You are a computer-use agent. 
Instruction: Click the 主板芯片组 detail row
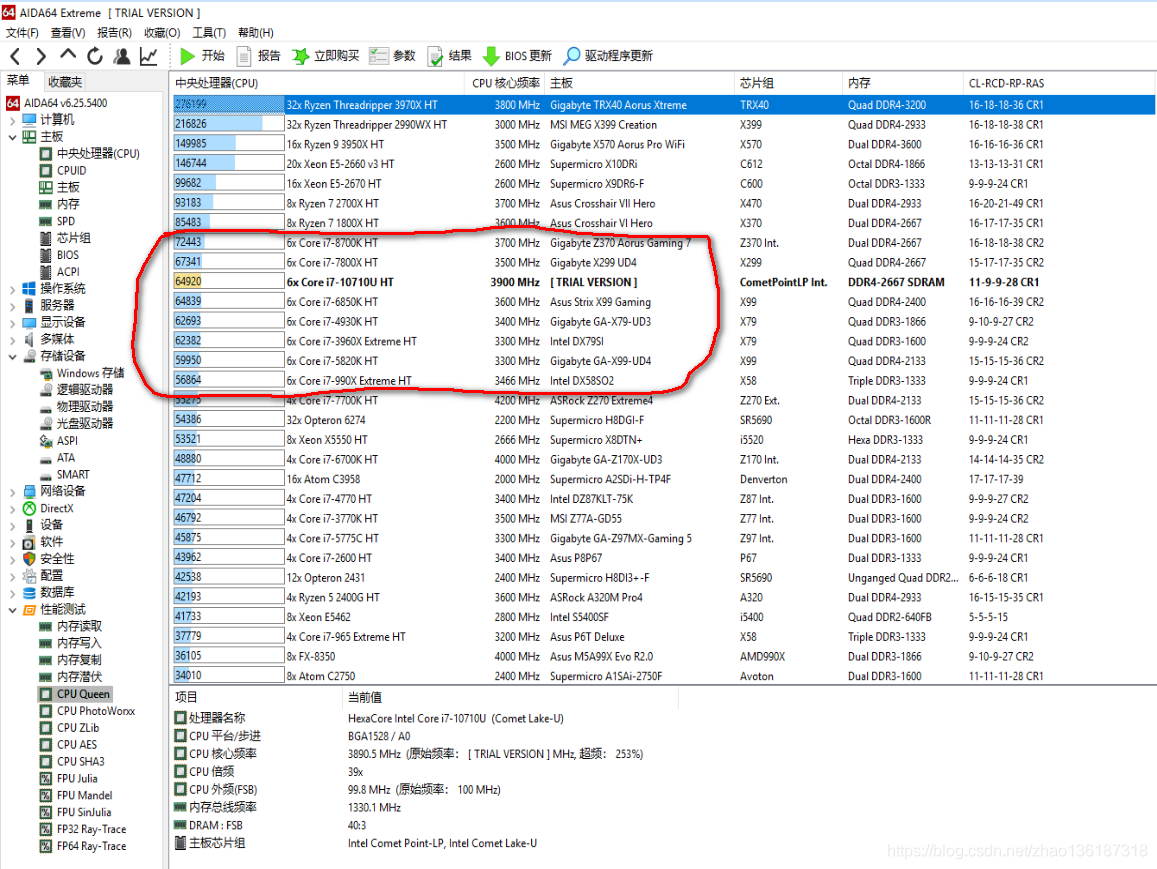[356, 843]
